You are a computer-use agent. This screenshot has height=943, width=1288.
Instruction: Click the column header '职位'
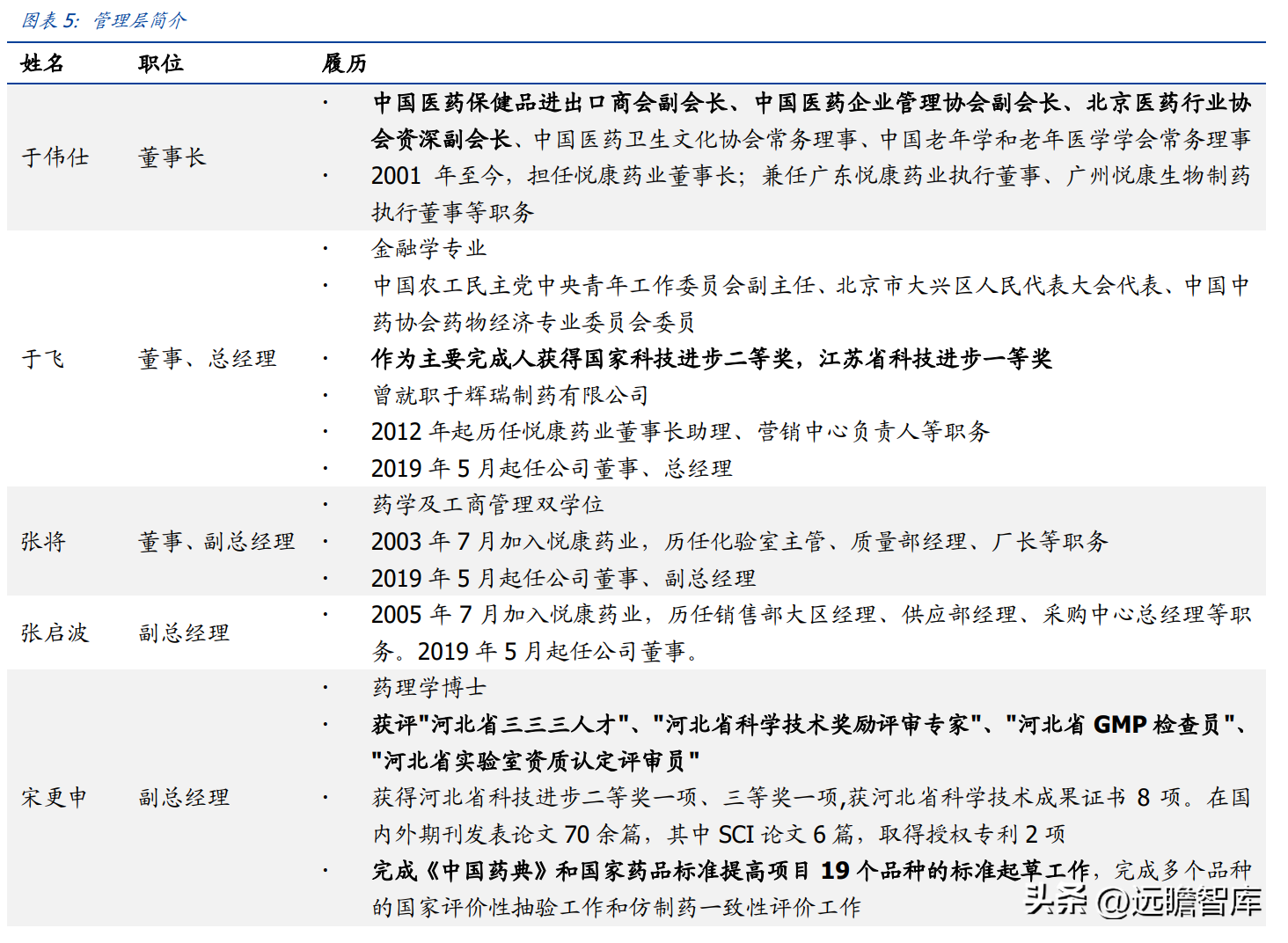pyautogui.click(x=161, y=63)
